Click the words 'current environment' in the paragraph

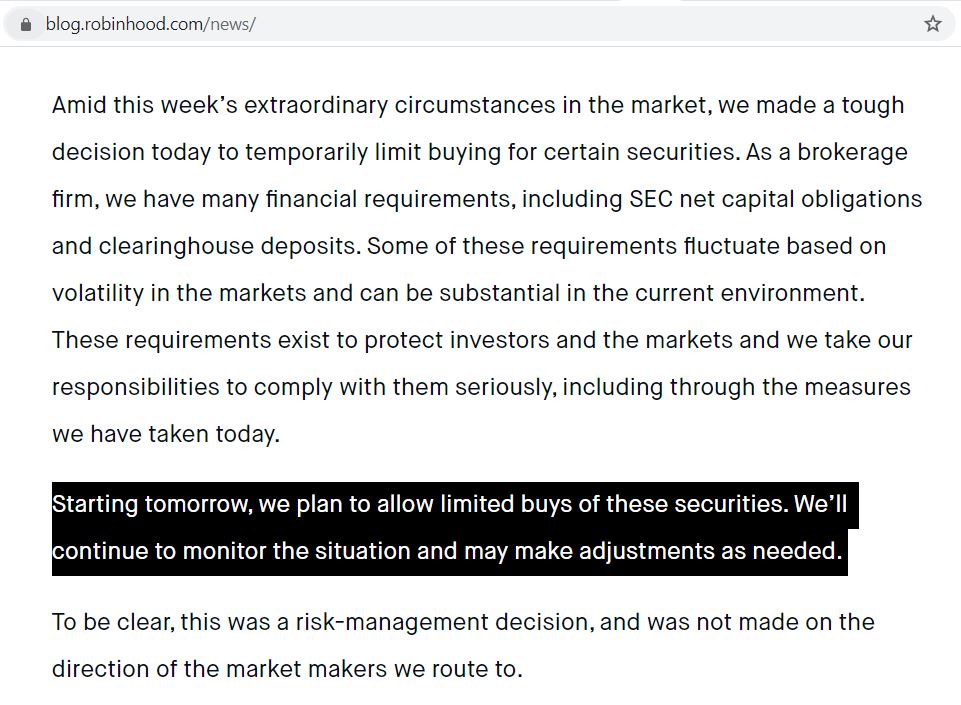[760, 293]
